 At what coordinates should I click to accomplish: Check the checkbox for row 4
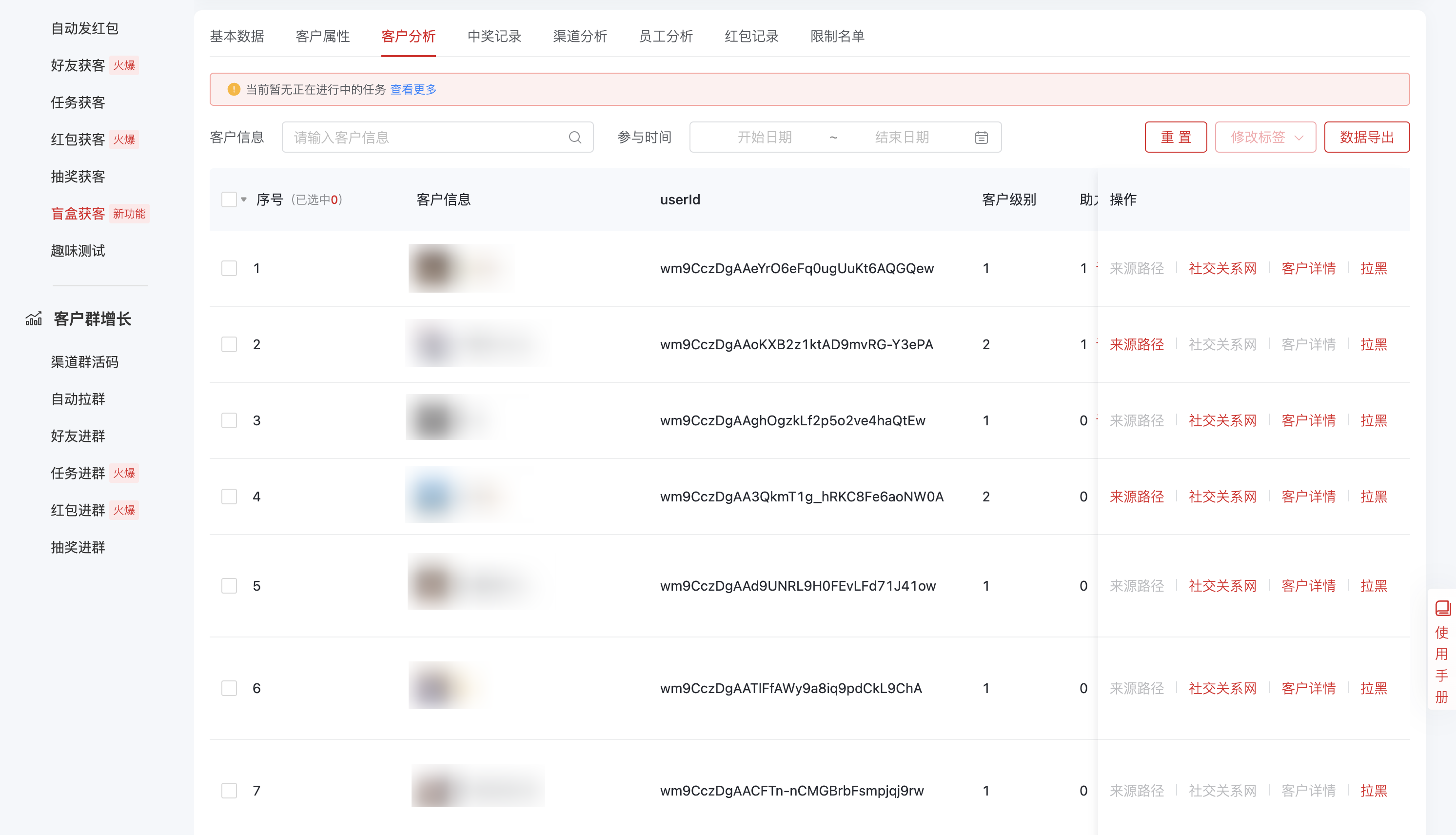(229, 496)
